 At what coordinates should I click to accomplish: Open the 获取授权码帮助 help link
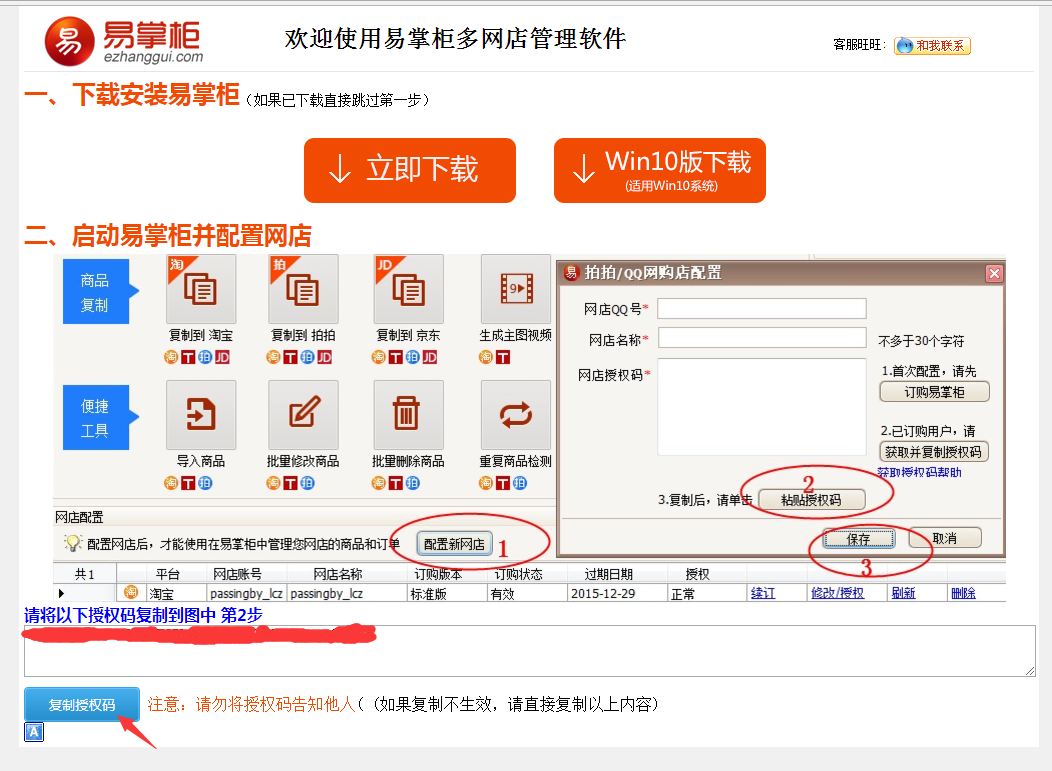(919, 472)
